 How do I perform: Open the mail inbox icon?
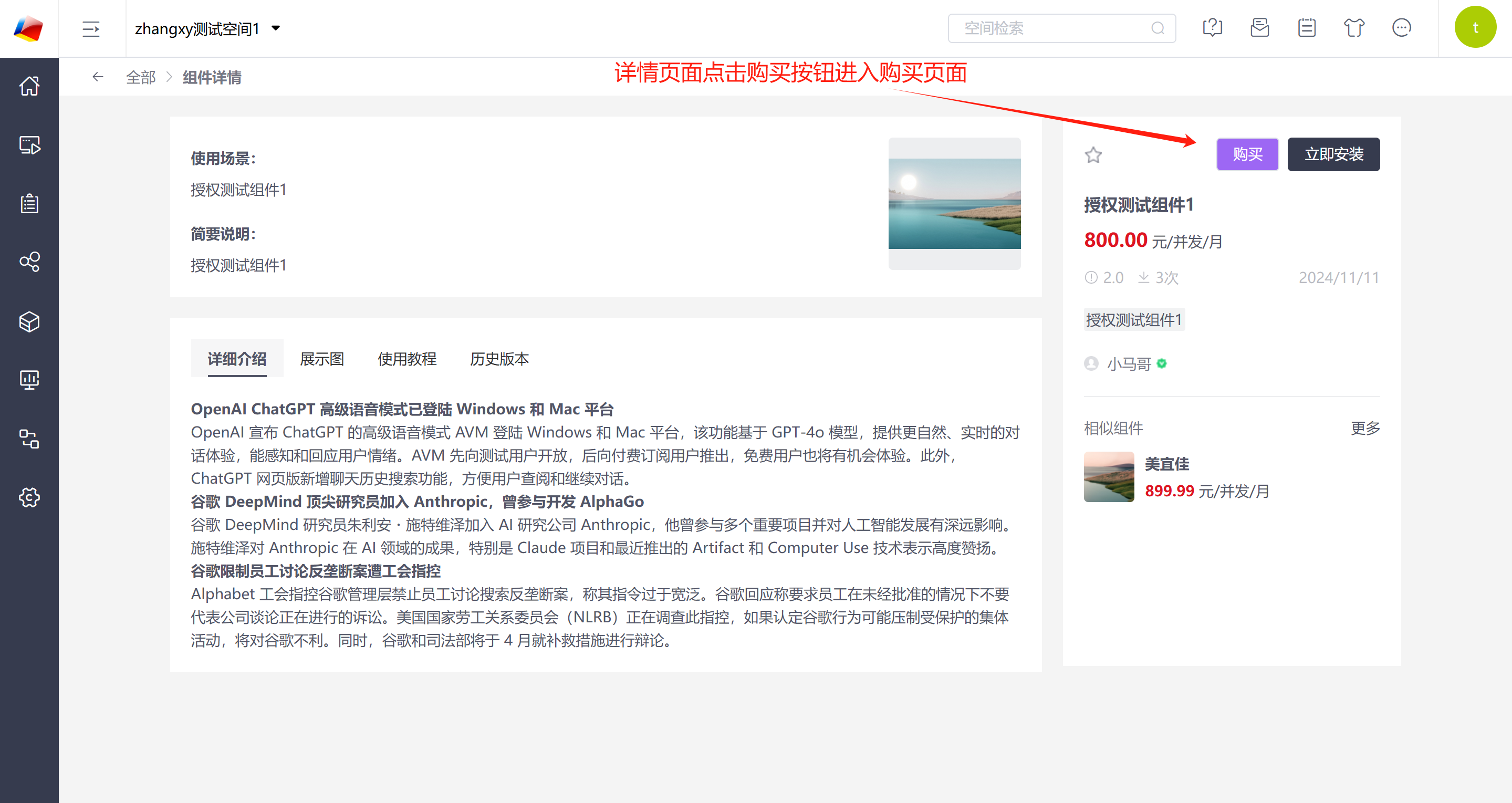coord(1259,28)
